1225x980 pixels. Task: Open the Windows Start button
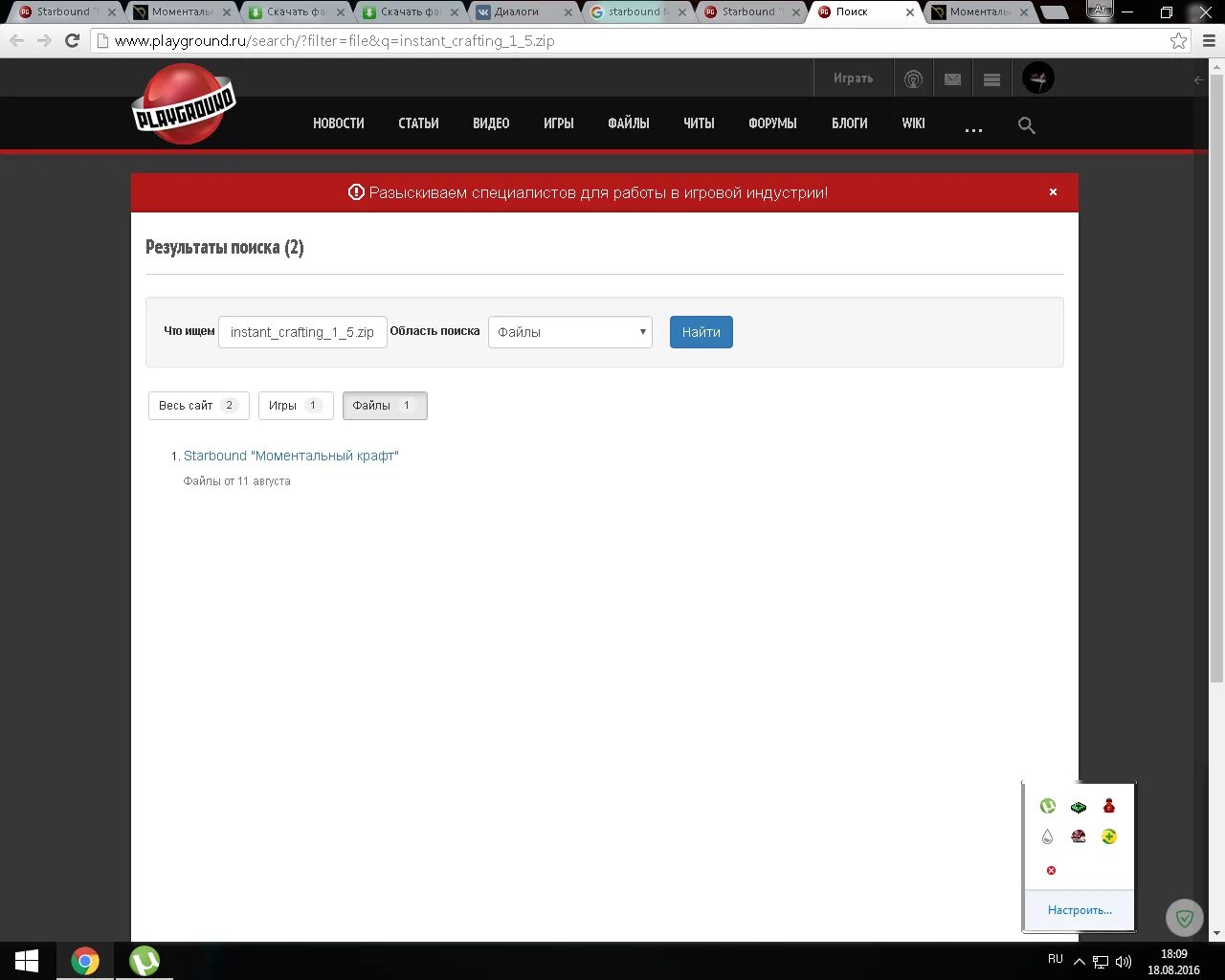27,961
